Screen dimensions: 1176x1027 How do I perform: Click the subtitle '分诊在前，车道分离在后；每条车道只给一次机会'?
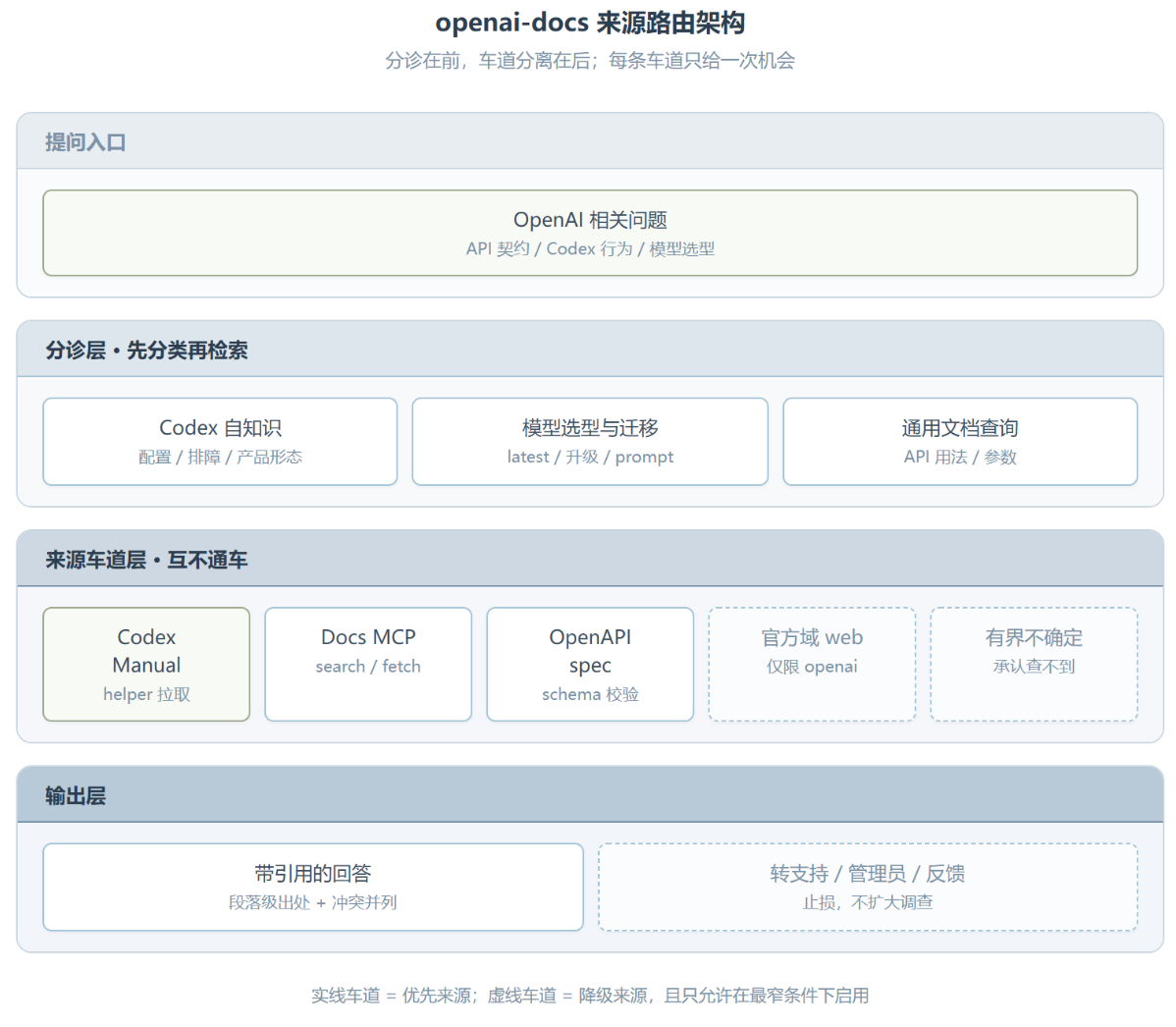pos(590,60)
